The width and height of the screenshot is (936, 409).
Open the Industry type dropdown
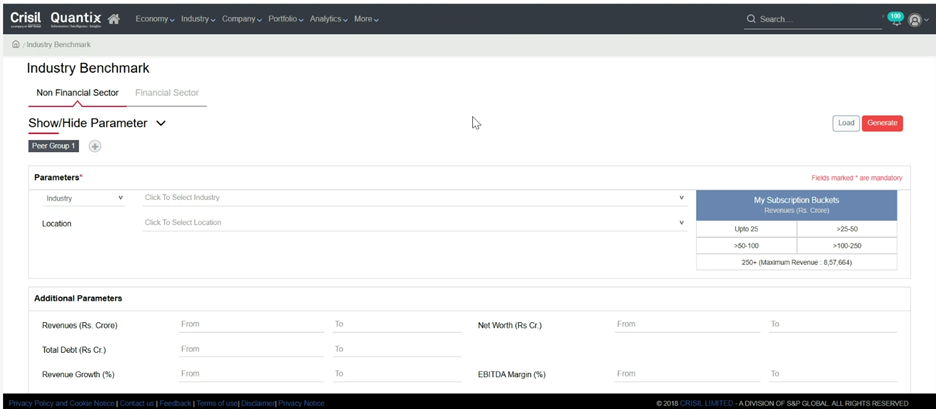(84, 198)
